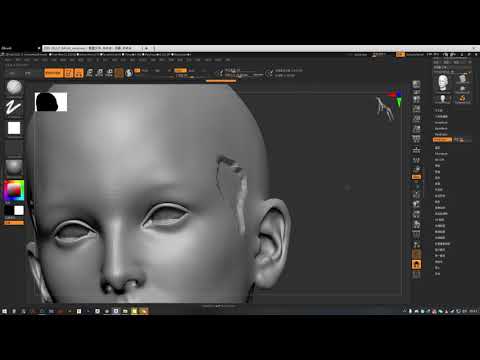Select the Rotate transform icon
The image size is (480, 360).
[109, 73]
